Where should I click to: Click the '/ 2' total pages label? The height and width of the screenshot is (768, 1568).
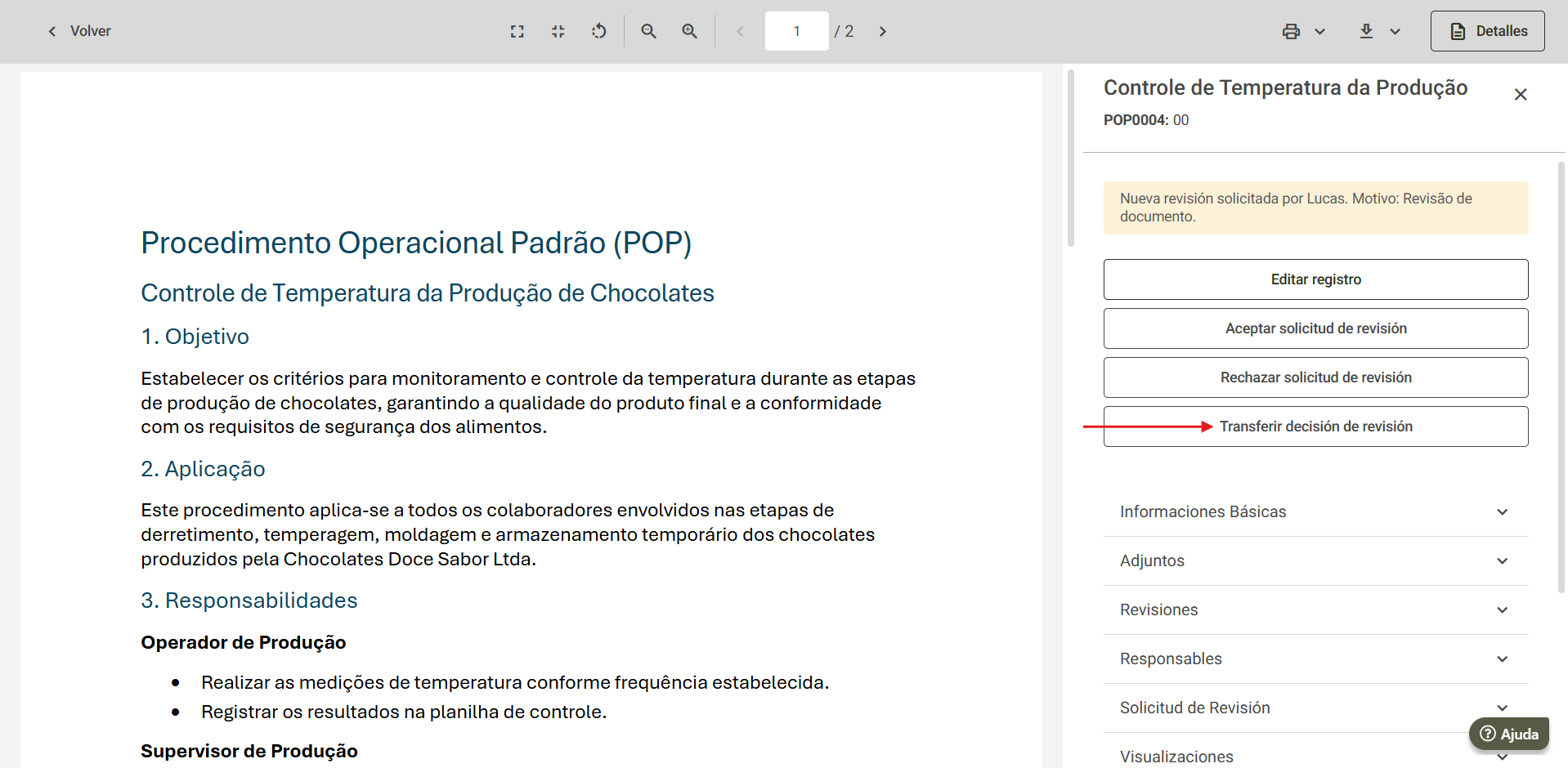pos(844,31)
